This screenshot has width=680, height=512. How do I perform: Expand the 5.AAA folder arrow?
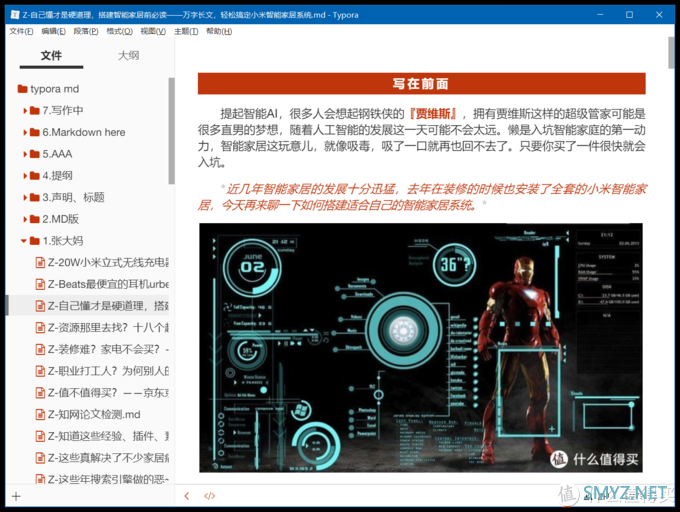point(25,154)
